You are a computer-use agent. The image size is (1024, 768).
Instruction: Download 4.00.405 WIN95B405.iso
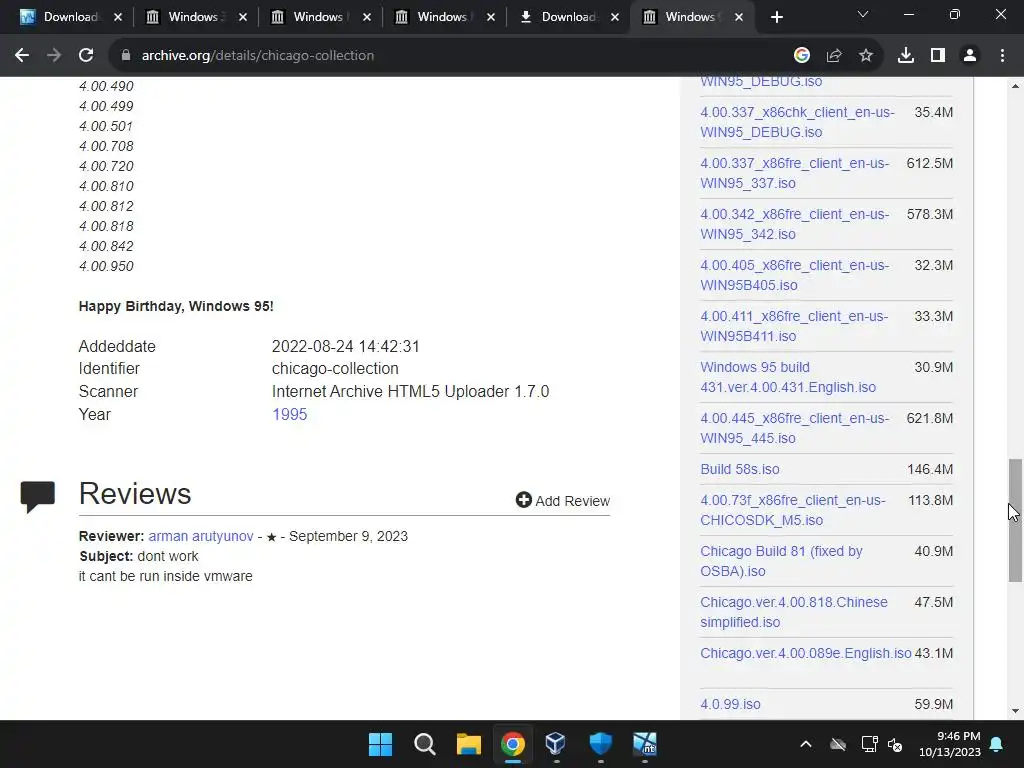[795, 275]
